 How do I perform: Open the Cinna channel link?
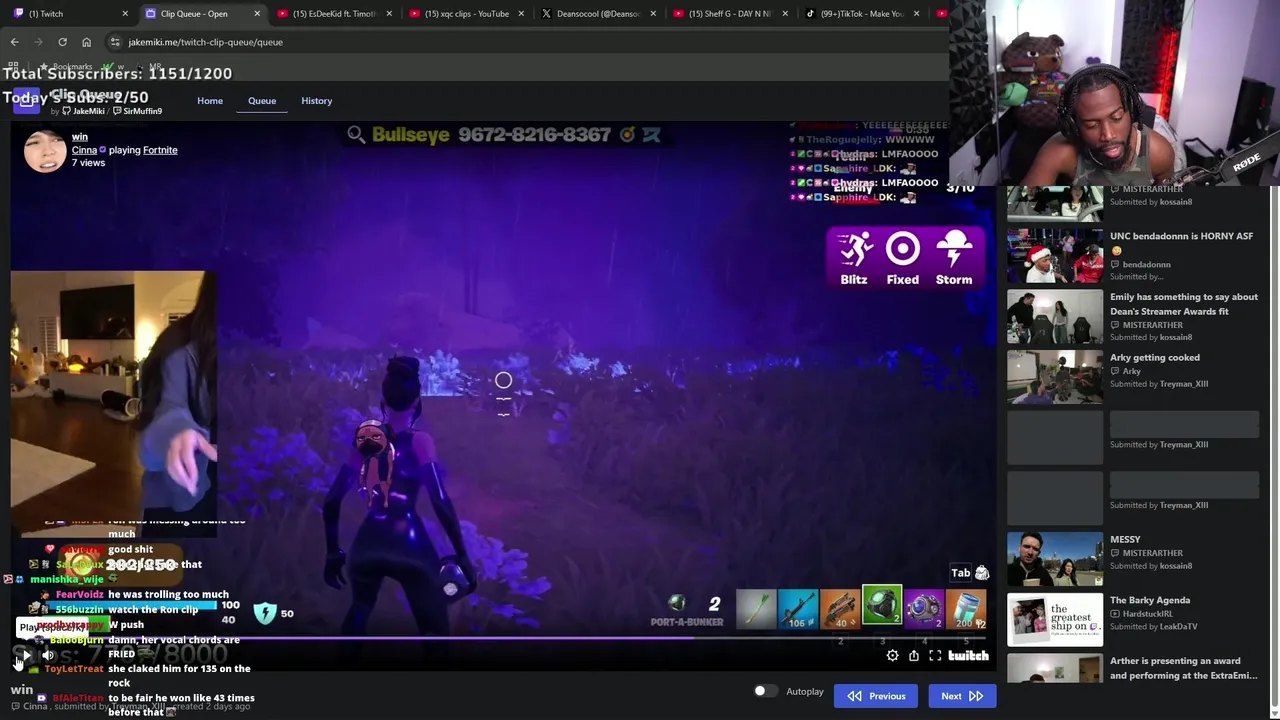pyautogui.click(x=84, y=150)
